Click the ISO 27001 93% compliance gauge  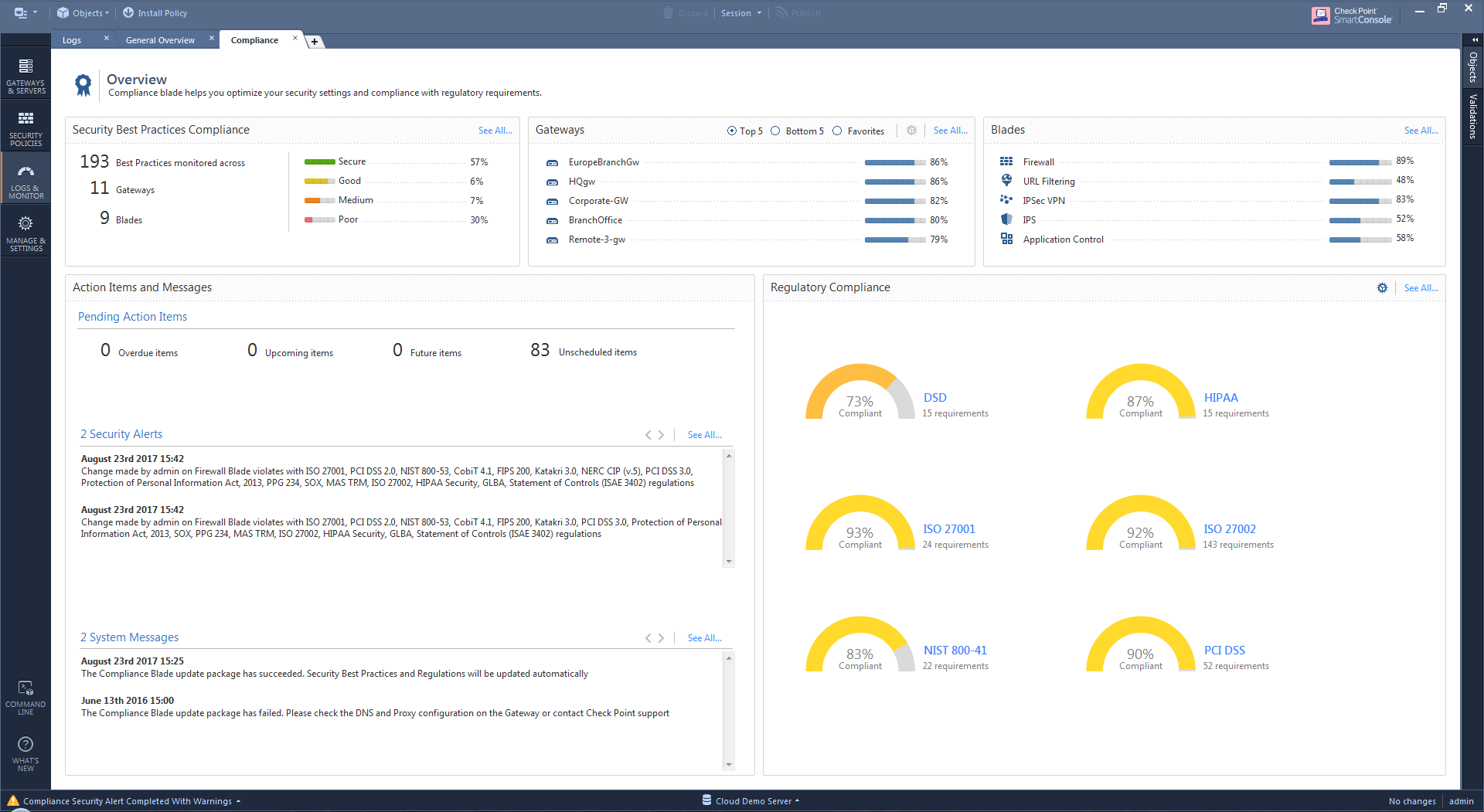click(859, 522)
